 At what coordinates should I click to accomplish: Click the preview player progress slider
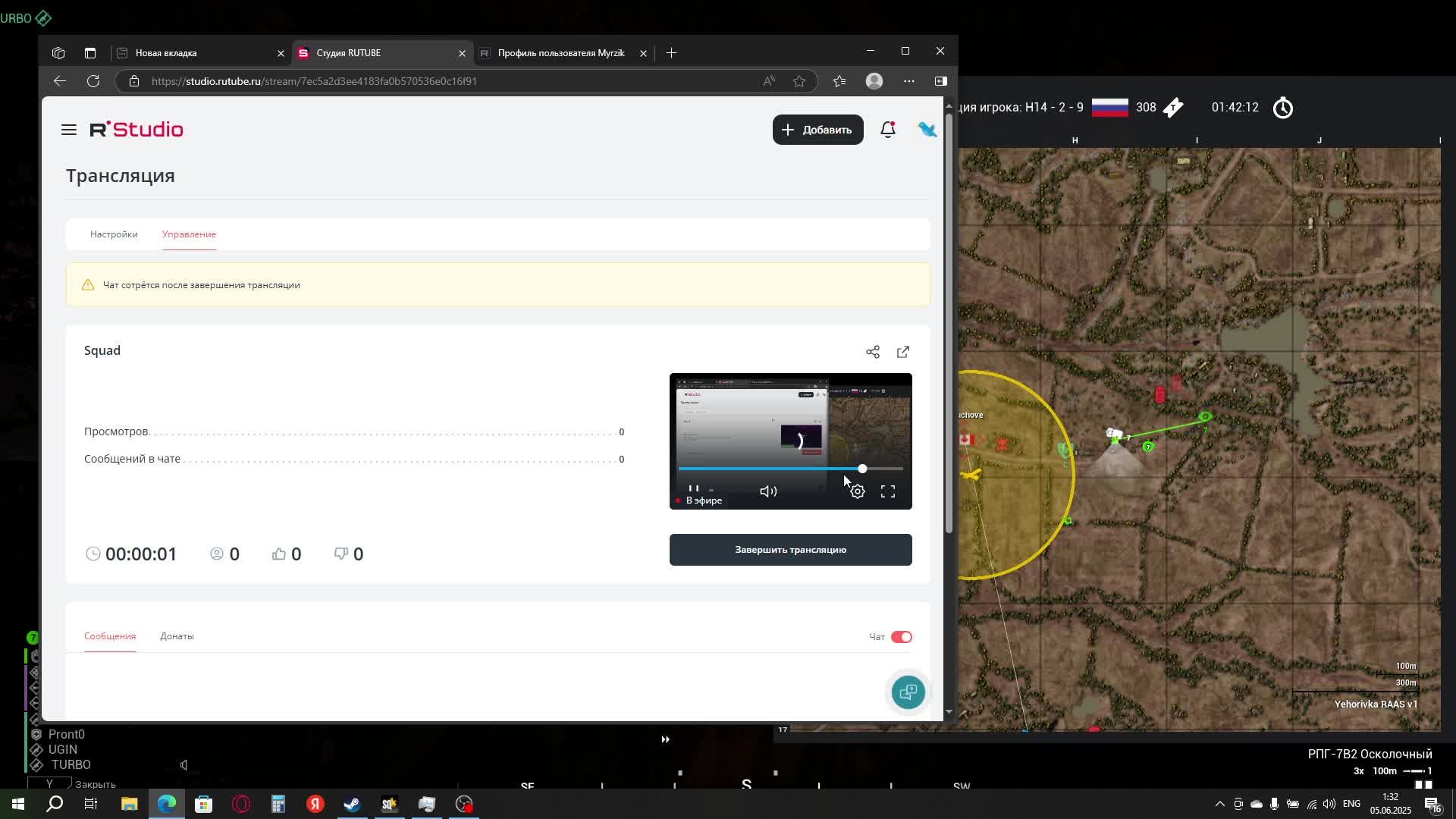(x=789, y=469)
